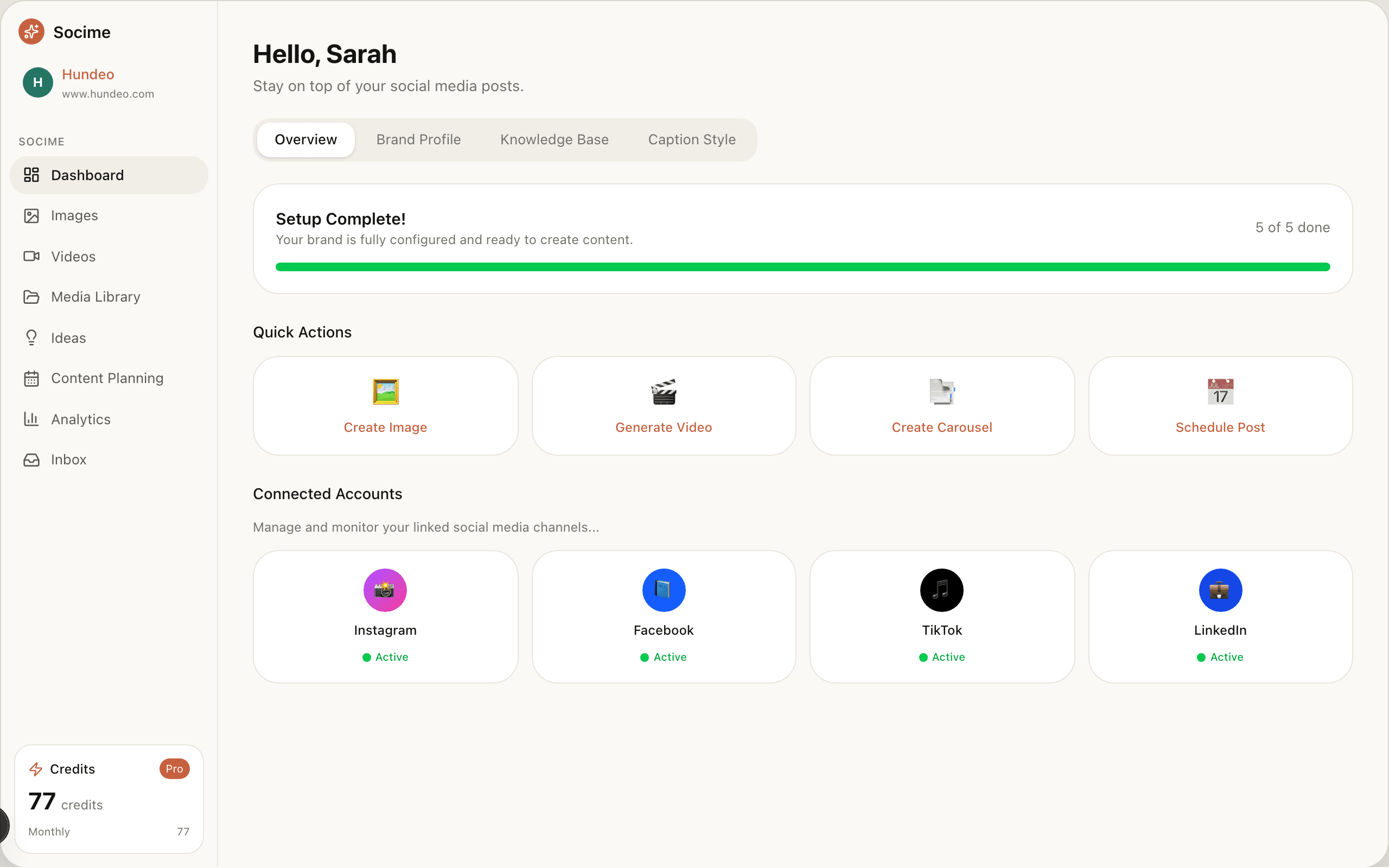1389x868 pixels.
Task: Click Schedule Post quick action card
Action: [1220, 406]
